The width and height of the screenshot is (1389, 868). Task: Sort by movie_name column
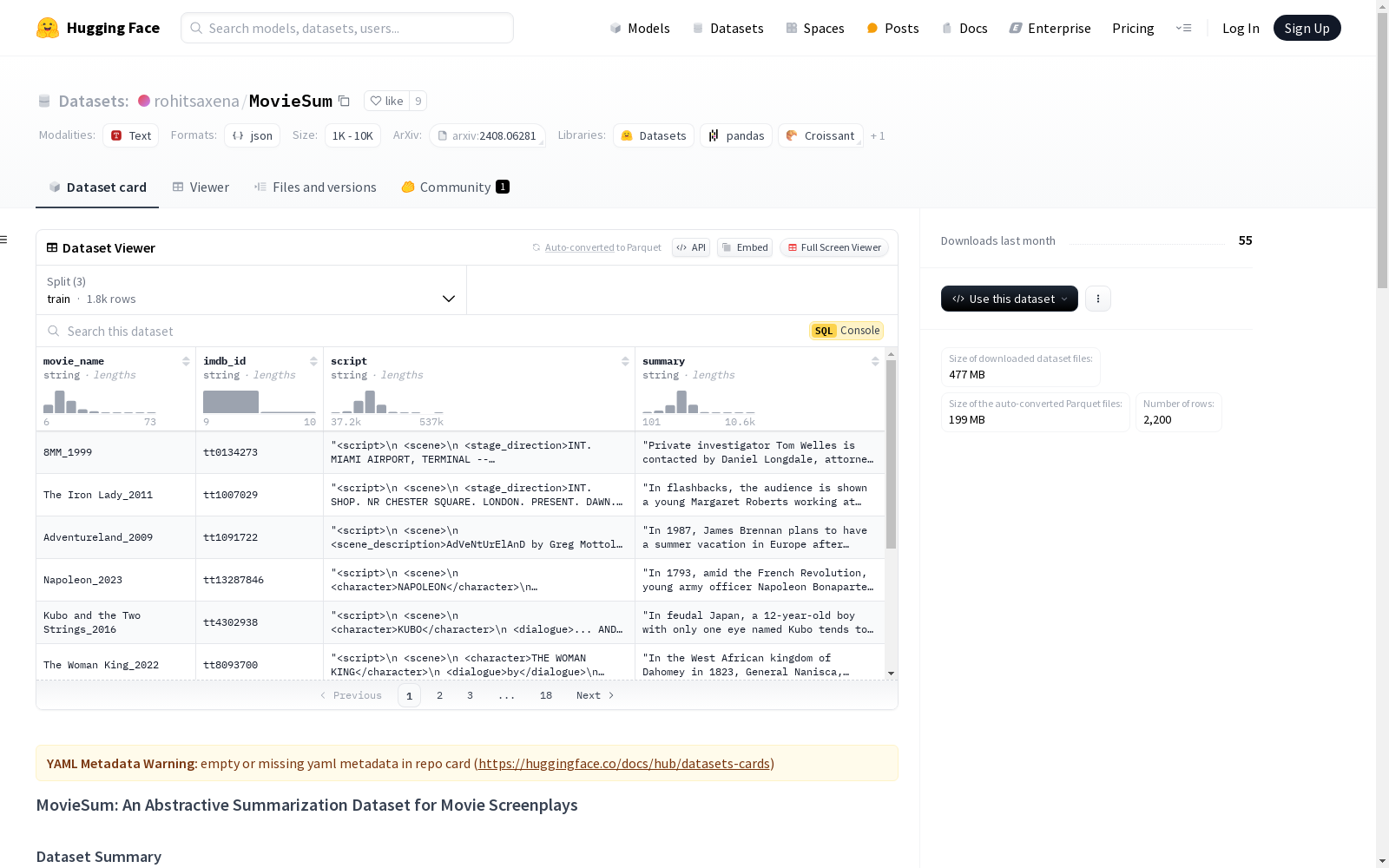pos(186,361)
